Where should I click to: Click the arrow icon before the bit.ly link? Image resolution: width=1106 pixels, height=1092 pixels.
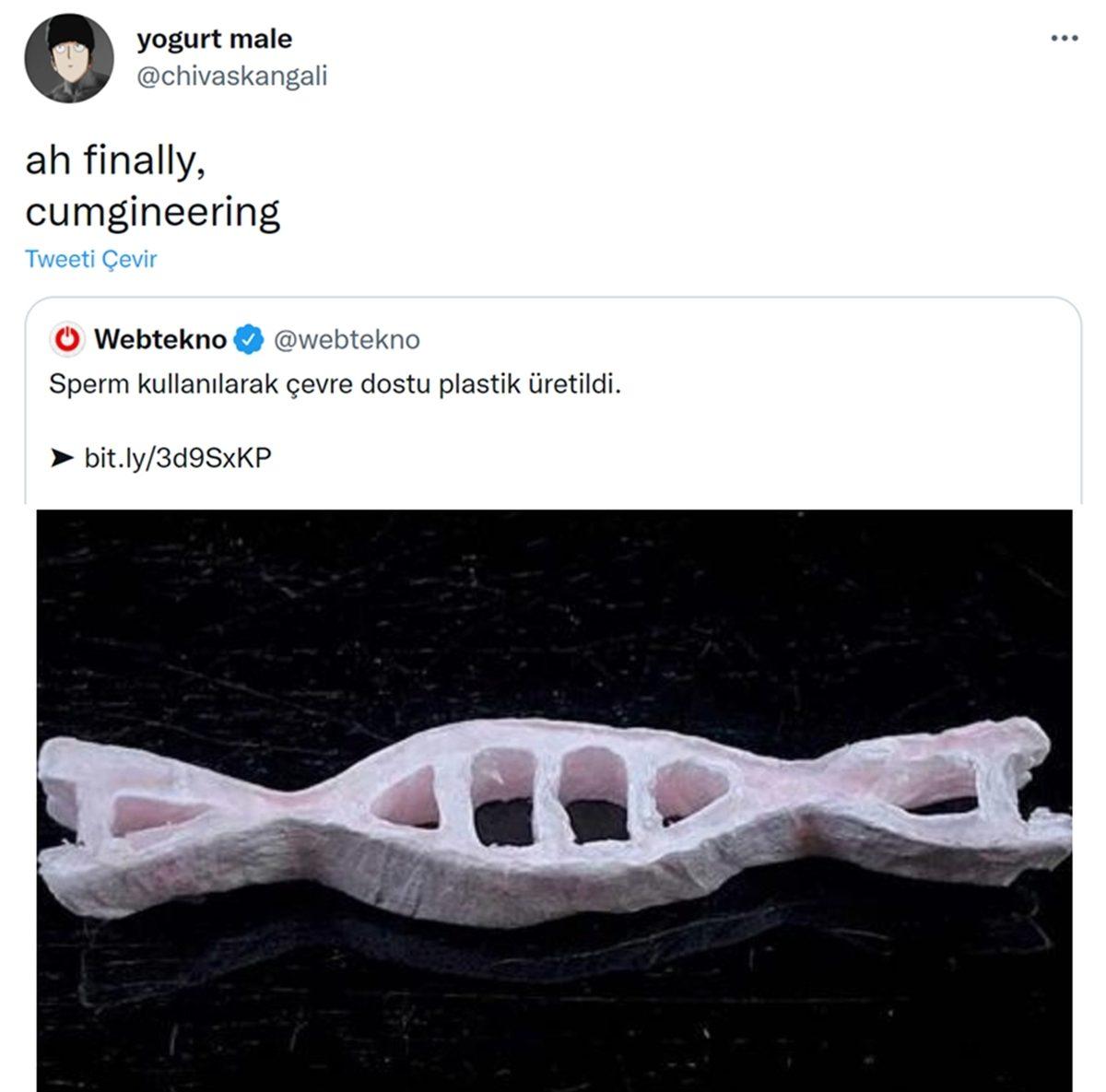(62, 457)
